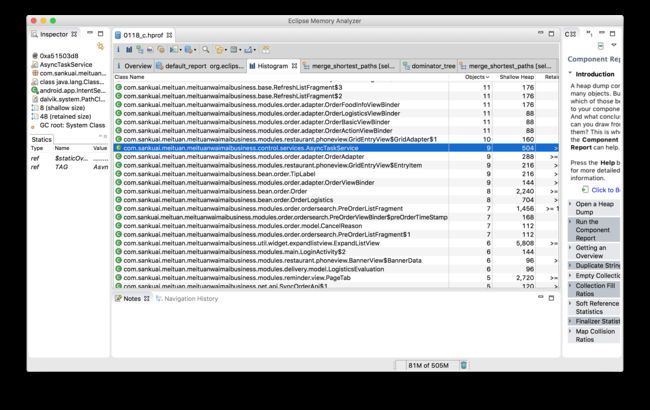Click the 'Click to Begin' link

click(x=606, y=190)
